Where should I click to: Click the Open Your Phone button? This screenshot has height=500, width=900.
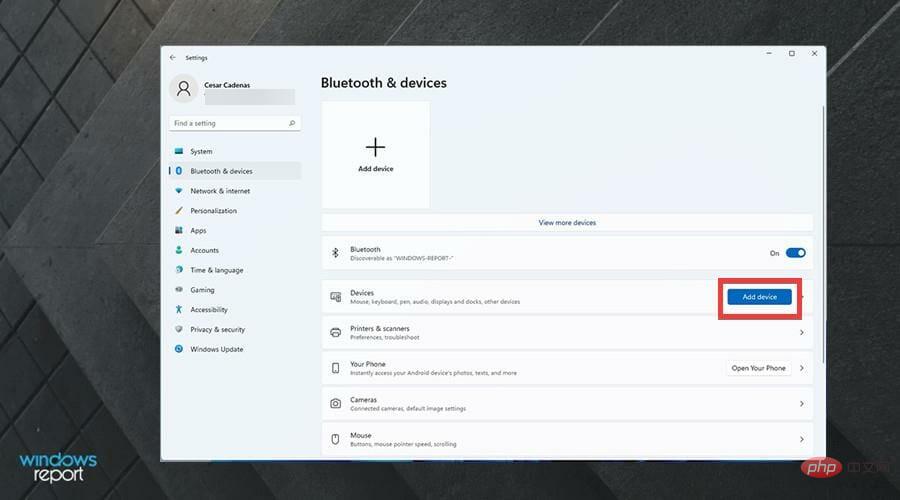pyautogui.click(x=758, y=368)
